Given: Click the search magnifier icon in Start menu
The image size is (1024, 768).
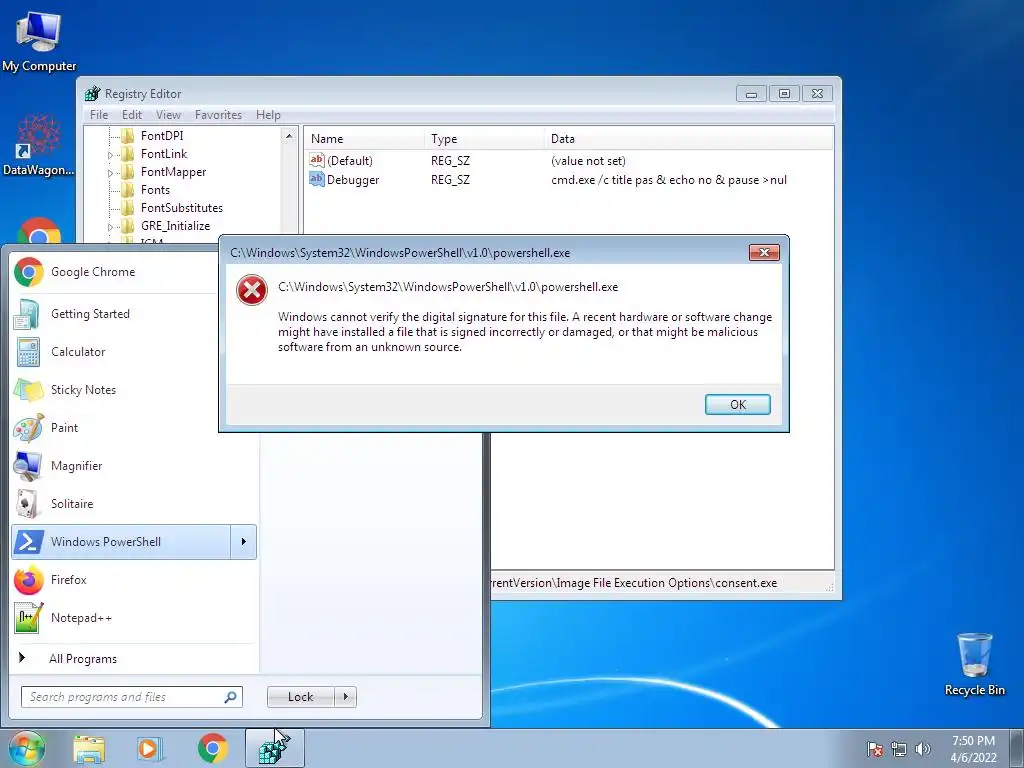Looking at the screenshot, I should coord(230,697).
